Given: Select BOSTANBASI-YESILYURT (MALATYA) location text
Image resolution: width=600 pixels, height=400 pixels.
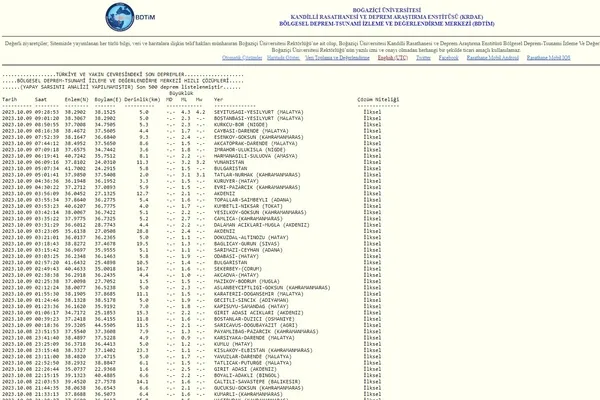Looking at the screenshot, I should [x=259, y=118].
